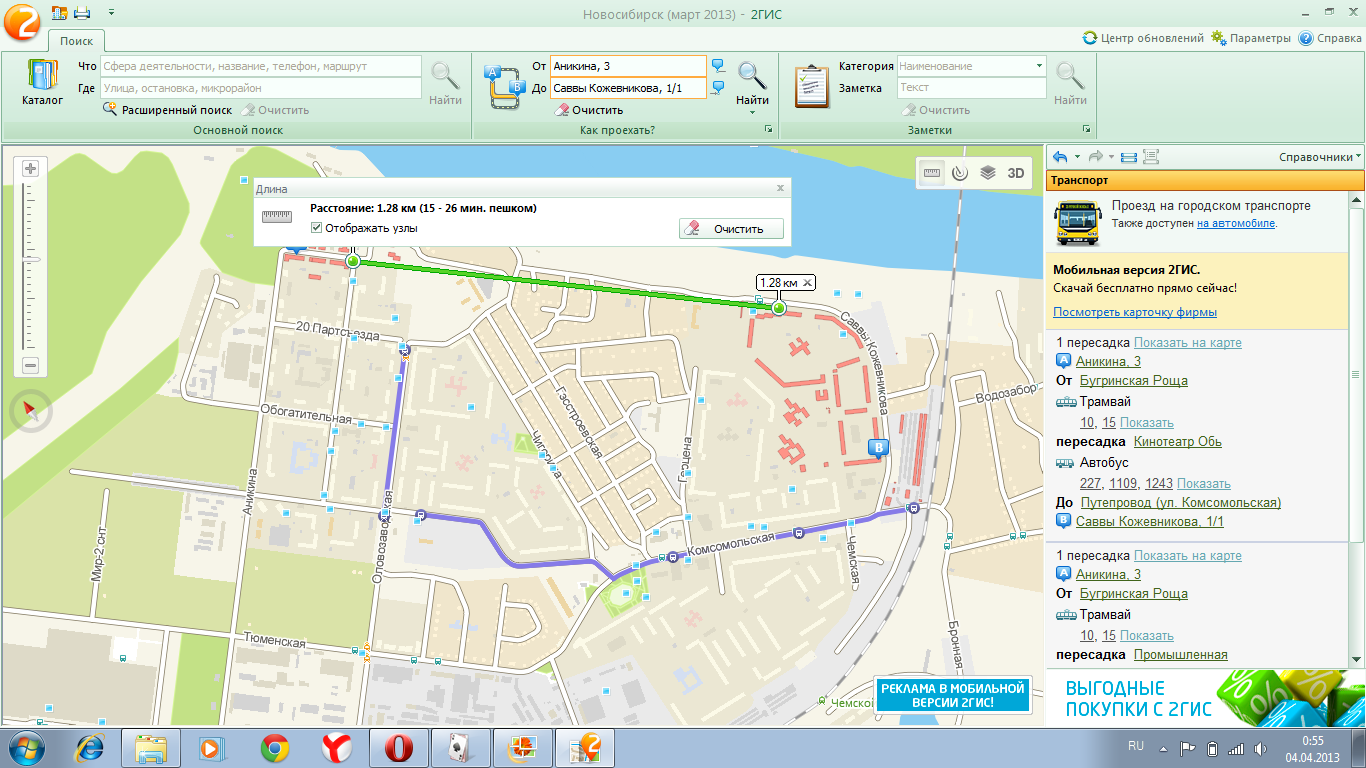
Task: Open the map layers tool
Action: tap(988, 172)
